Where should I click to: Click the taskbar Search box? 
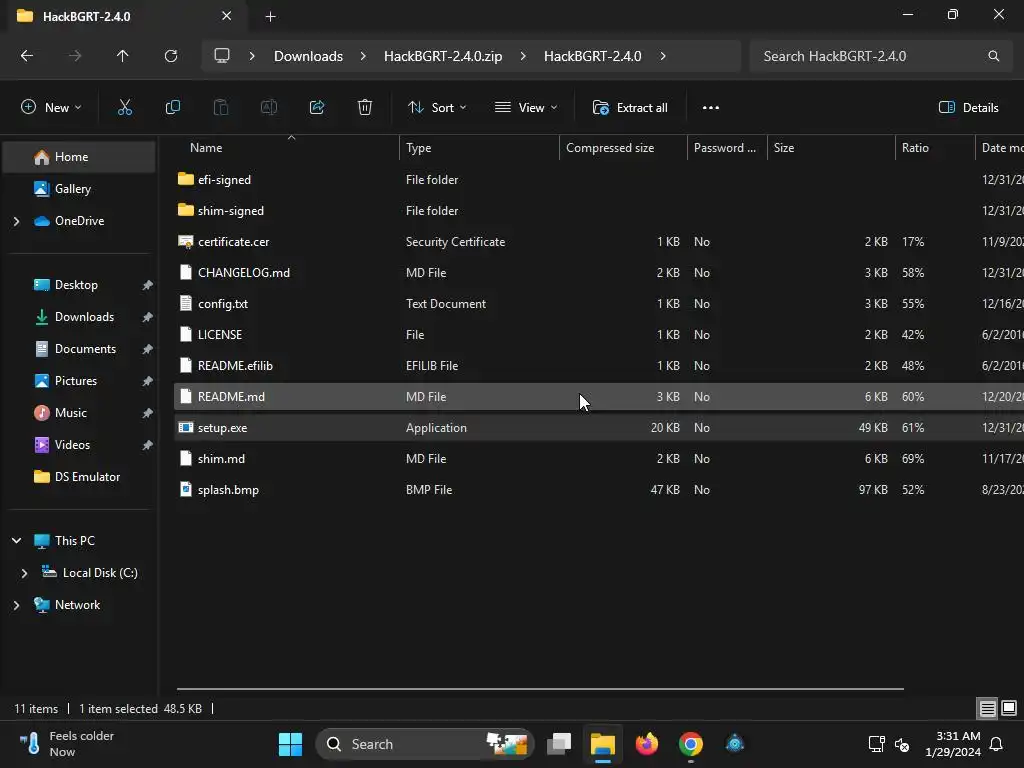tap(424, 744)
